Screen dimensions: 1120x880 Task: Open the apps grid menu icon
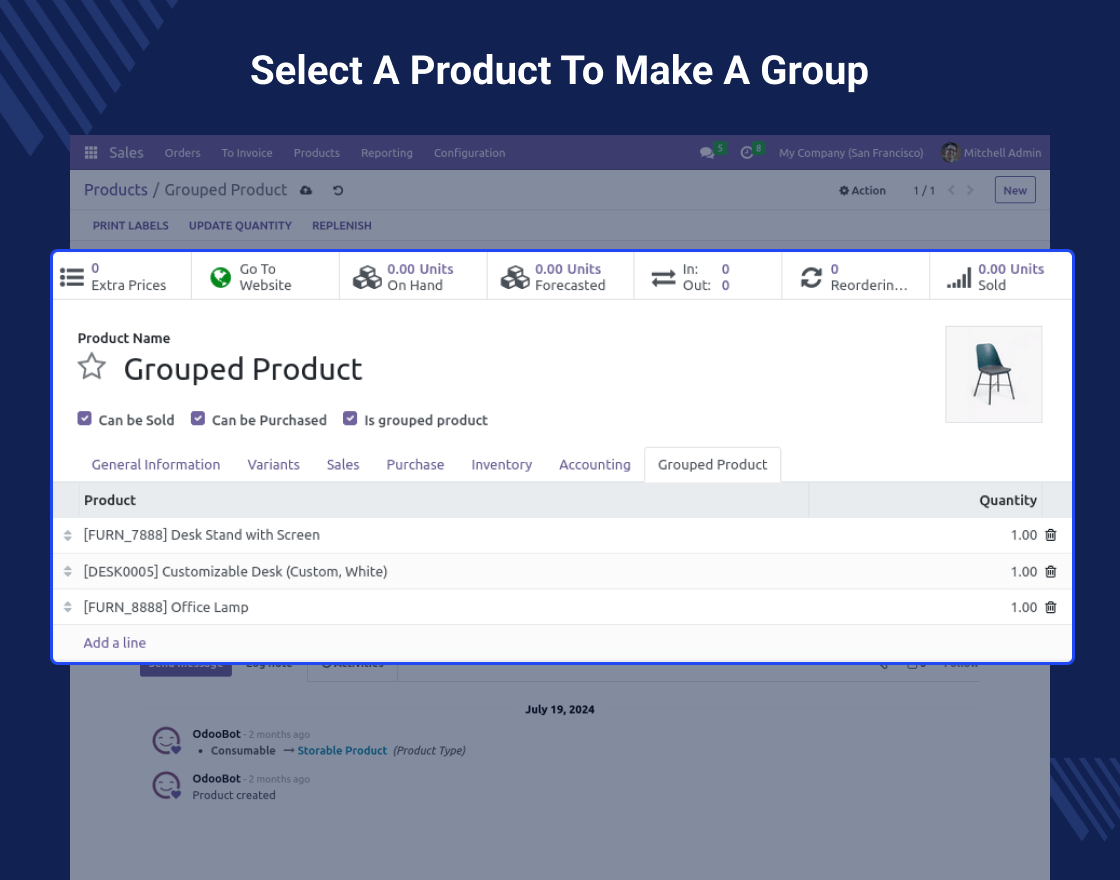tap(91, 153)
